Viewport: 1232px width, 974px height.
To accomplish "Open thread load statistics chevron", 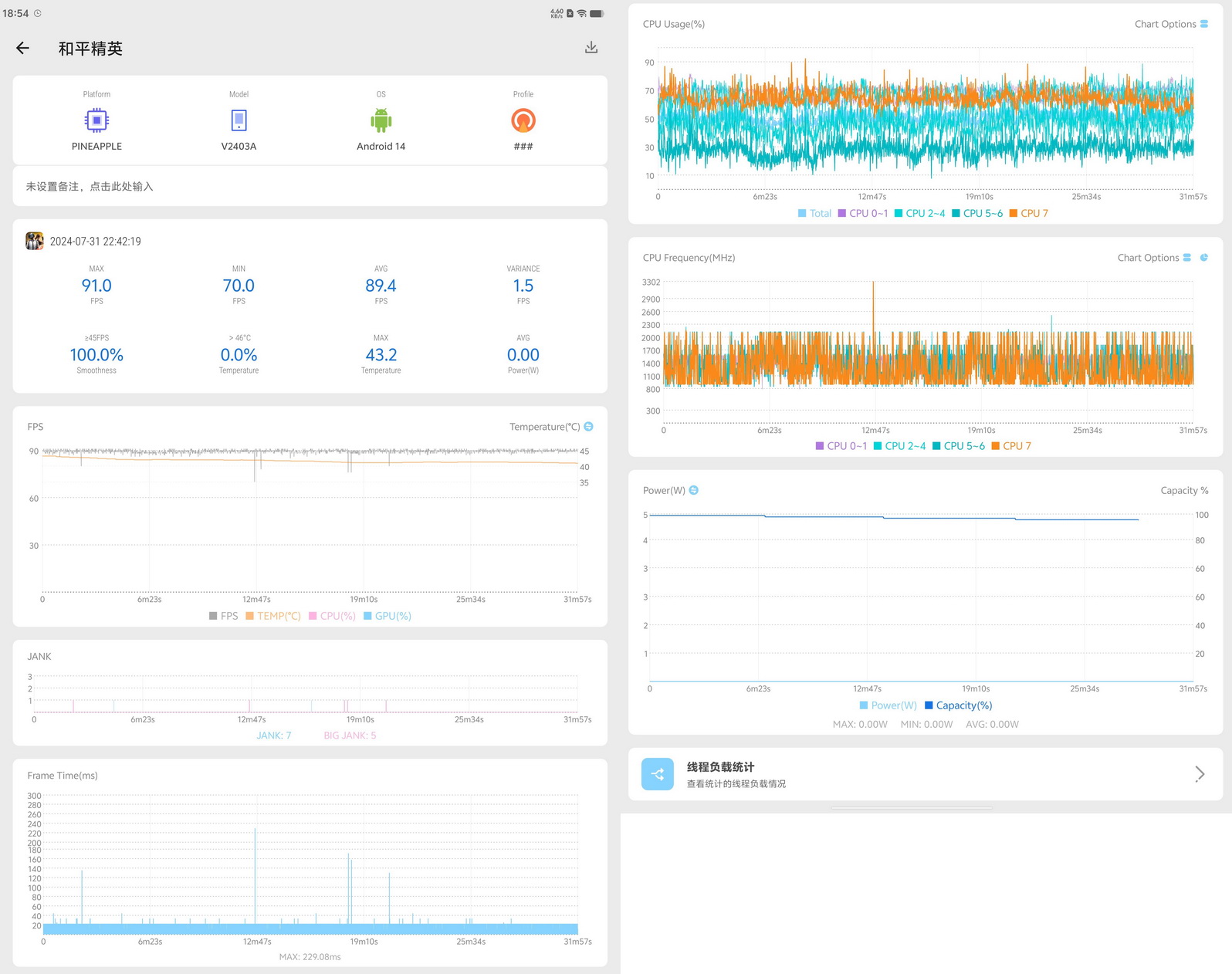I will tap(1200, 774).
